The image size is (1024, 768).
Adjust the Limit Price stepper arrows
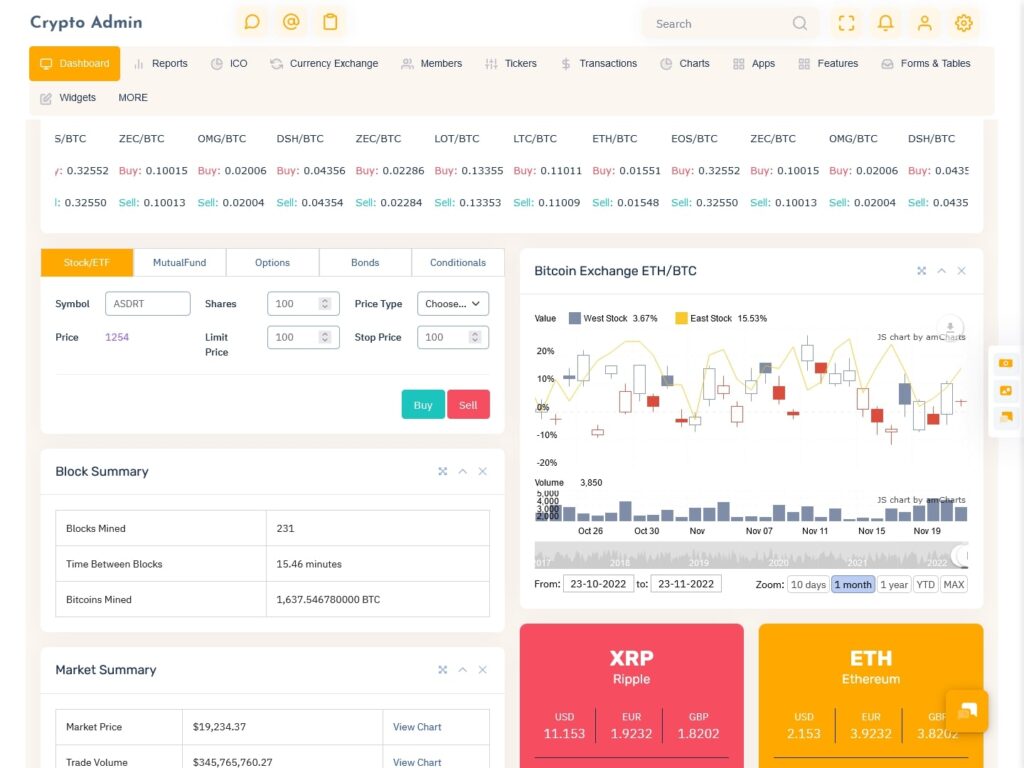[325, 337]
